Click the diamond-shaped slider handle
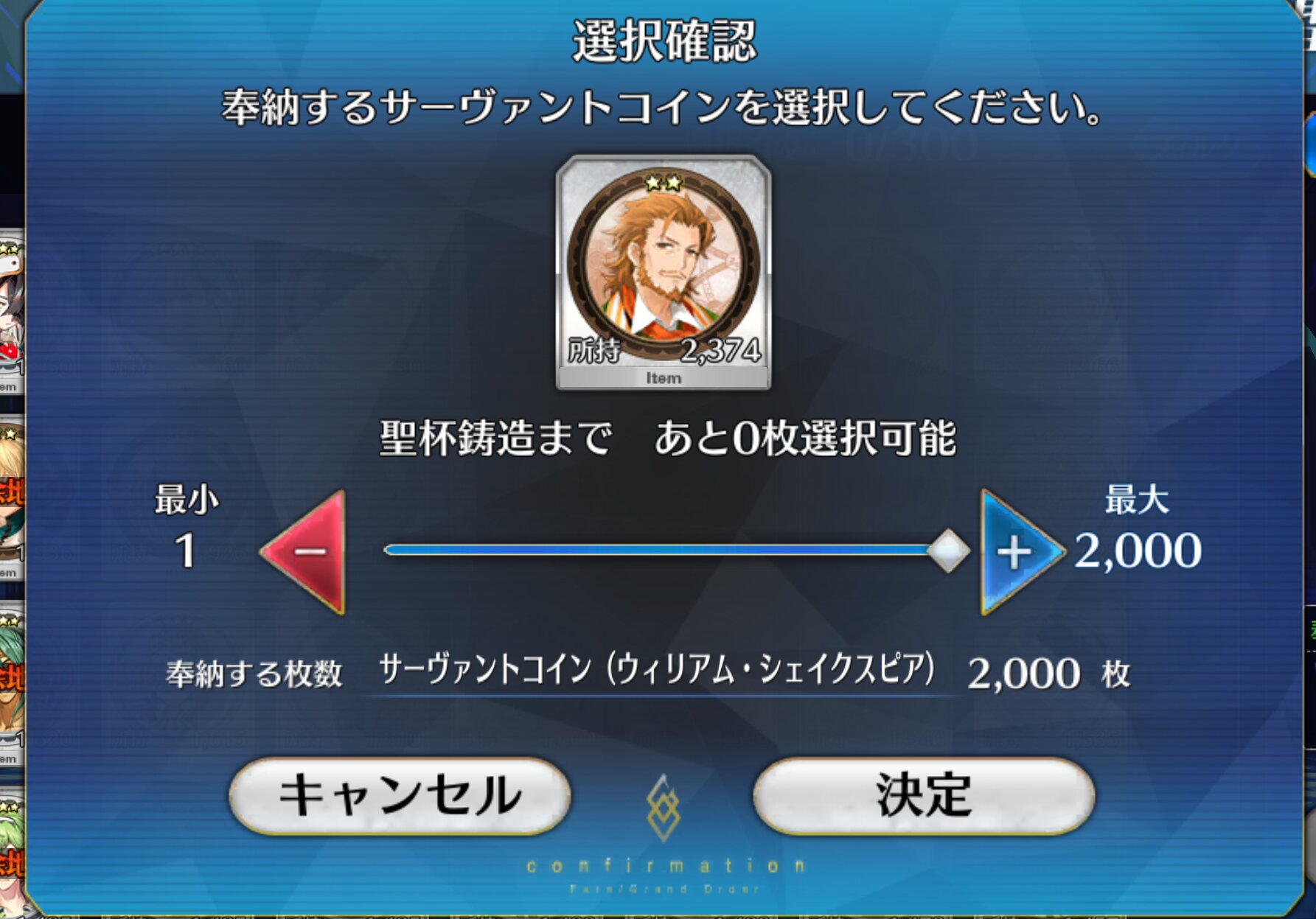The image size is (1316, 919). click(x=948, y=551)
